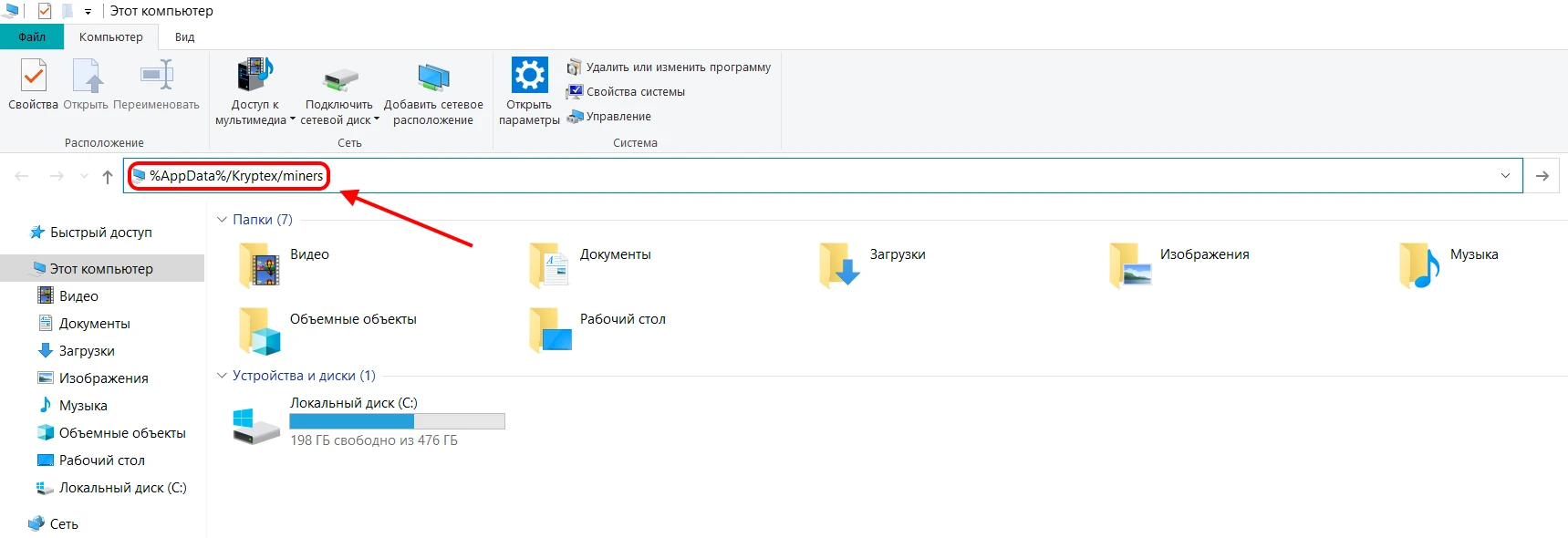This screenshot has height=538, width=1568.
Task: Collapse Устройства и диски group
Action: (222, 376)
